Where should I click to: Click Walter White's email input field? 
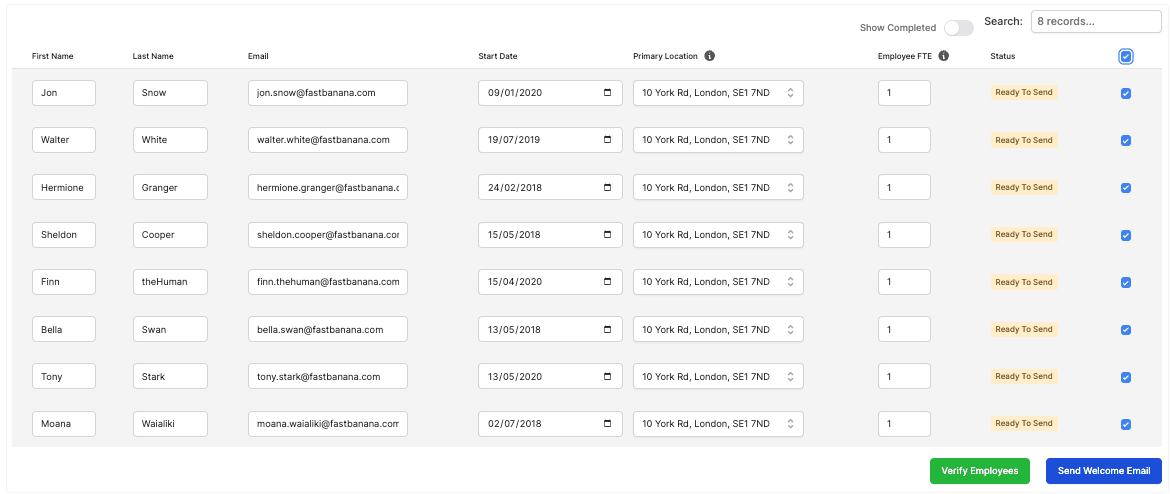[x=327, y=140]
